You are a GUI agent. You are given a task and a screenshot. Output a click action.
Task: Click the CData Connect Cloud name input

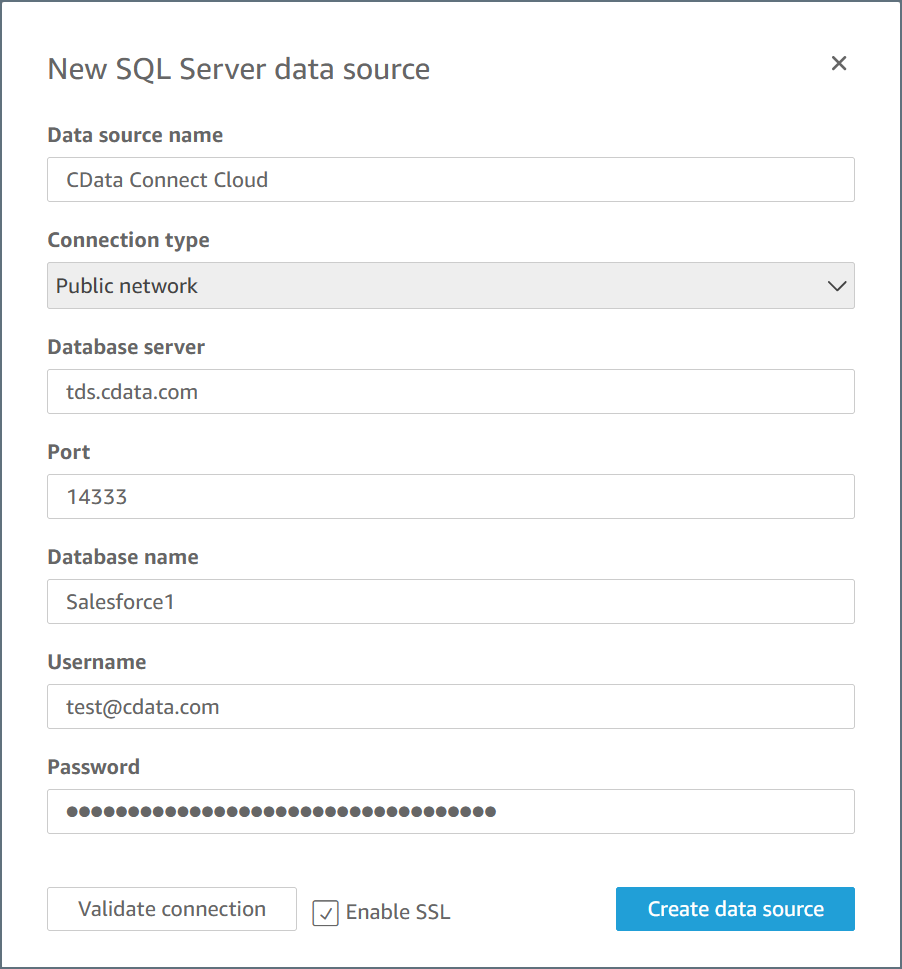450,180
